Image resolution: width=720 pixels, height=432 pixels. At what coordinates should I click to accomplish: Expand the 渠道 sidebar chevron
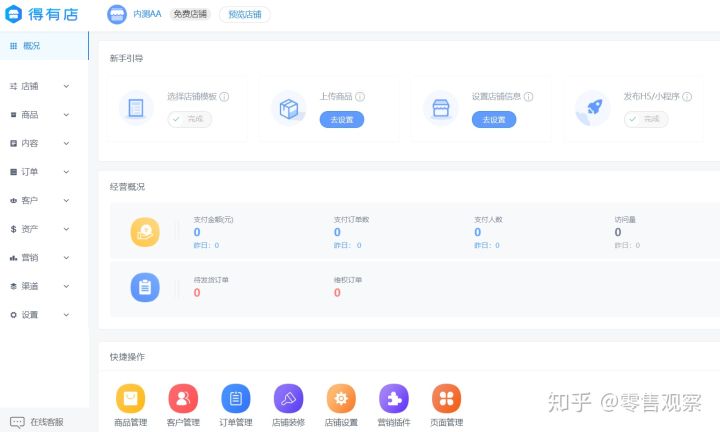66,286
